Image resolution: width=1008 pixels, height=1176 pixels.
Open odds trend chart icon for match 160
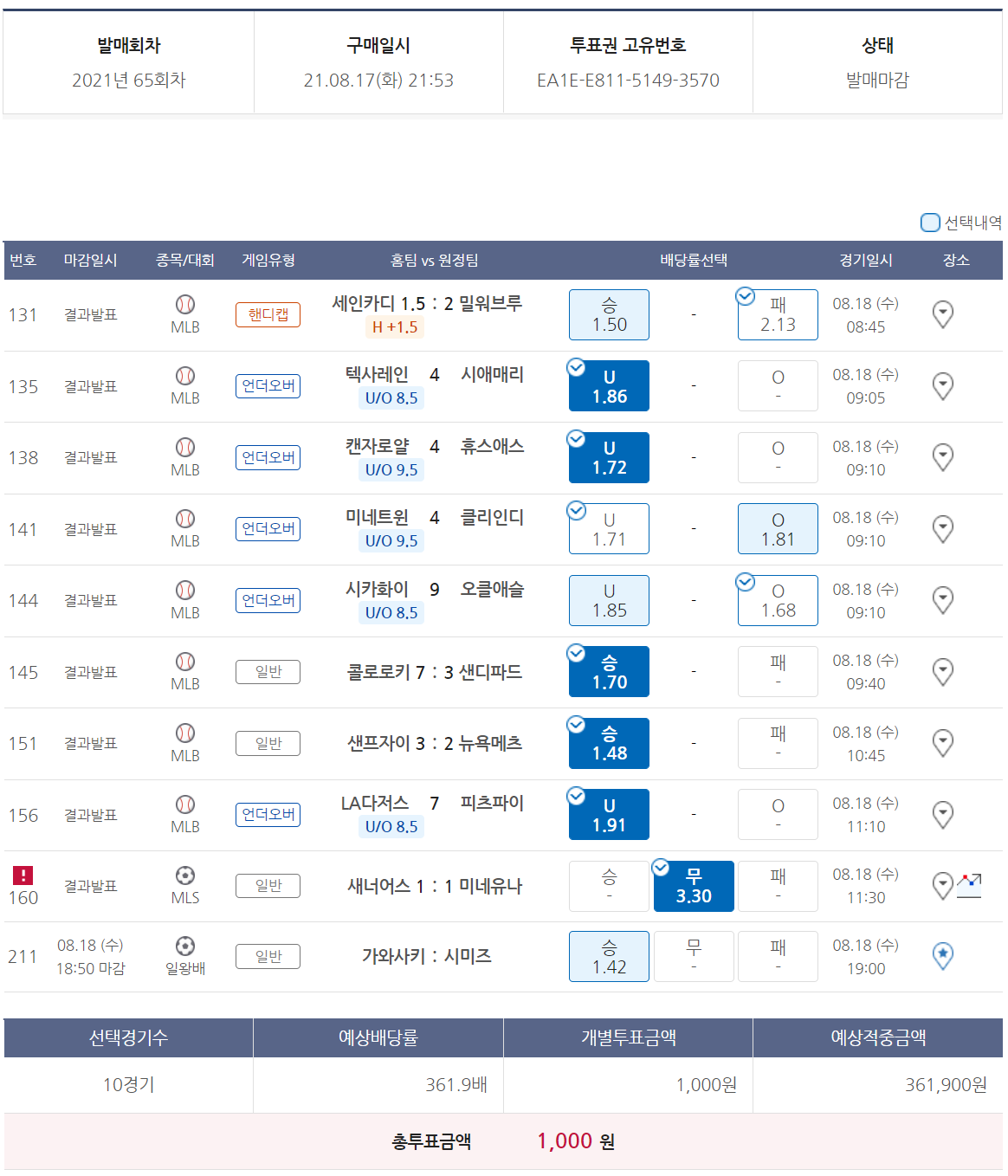(x=969, y=886)
